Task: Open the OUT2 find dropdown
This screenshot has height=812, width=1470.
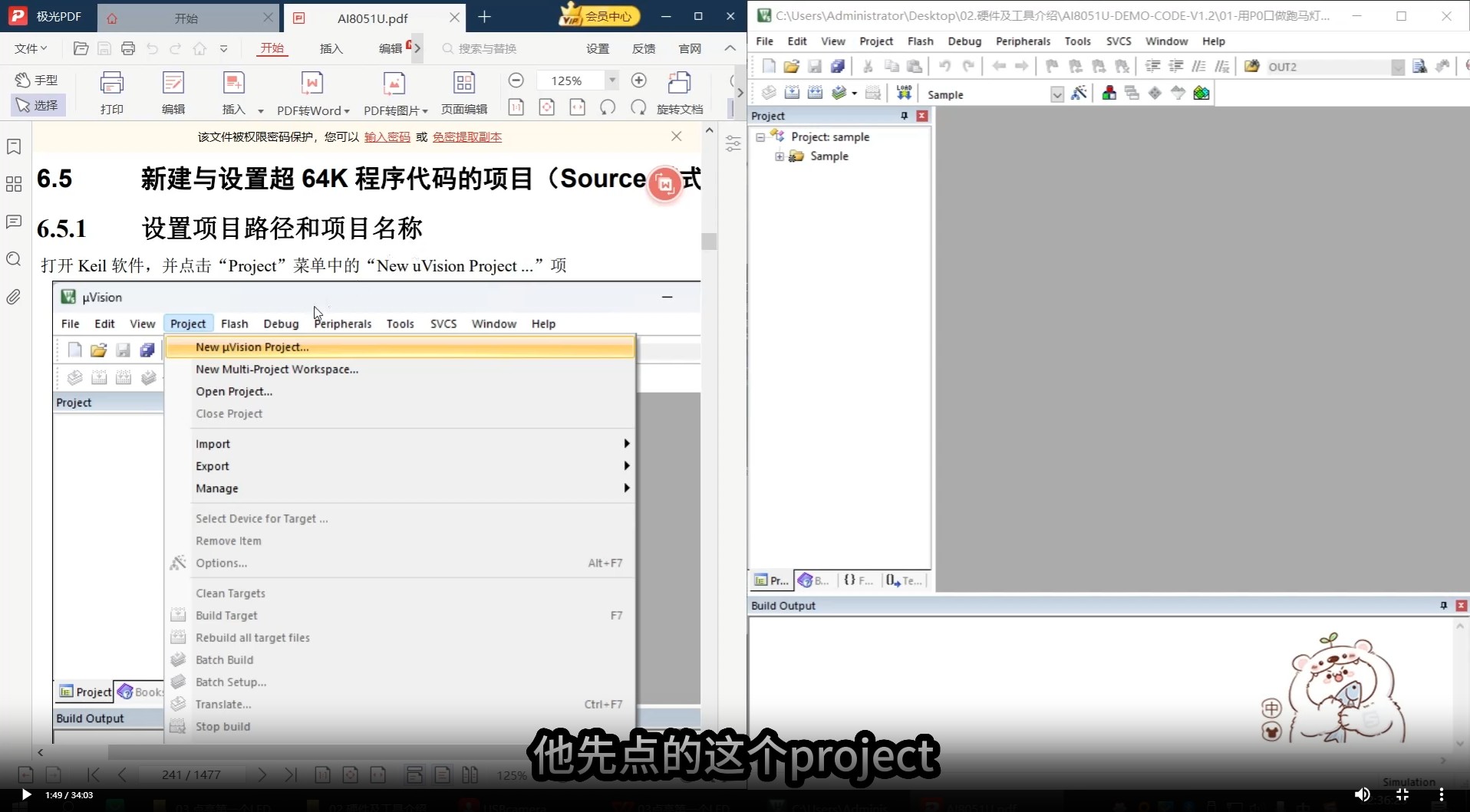Action: [1398, 67]
